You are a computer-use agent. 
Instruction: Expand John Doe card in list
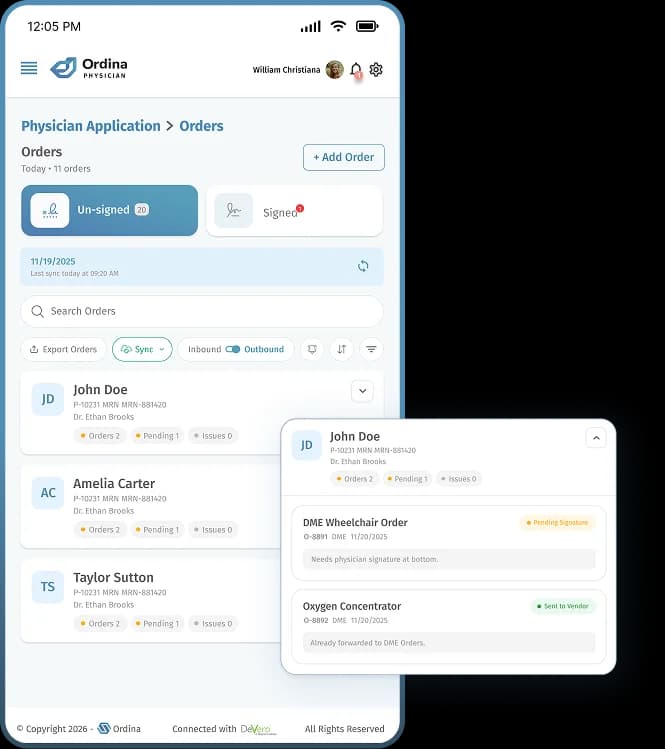click(363, 391)
